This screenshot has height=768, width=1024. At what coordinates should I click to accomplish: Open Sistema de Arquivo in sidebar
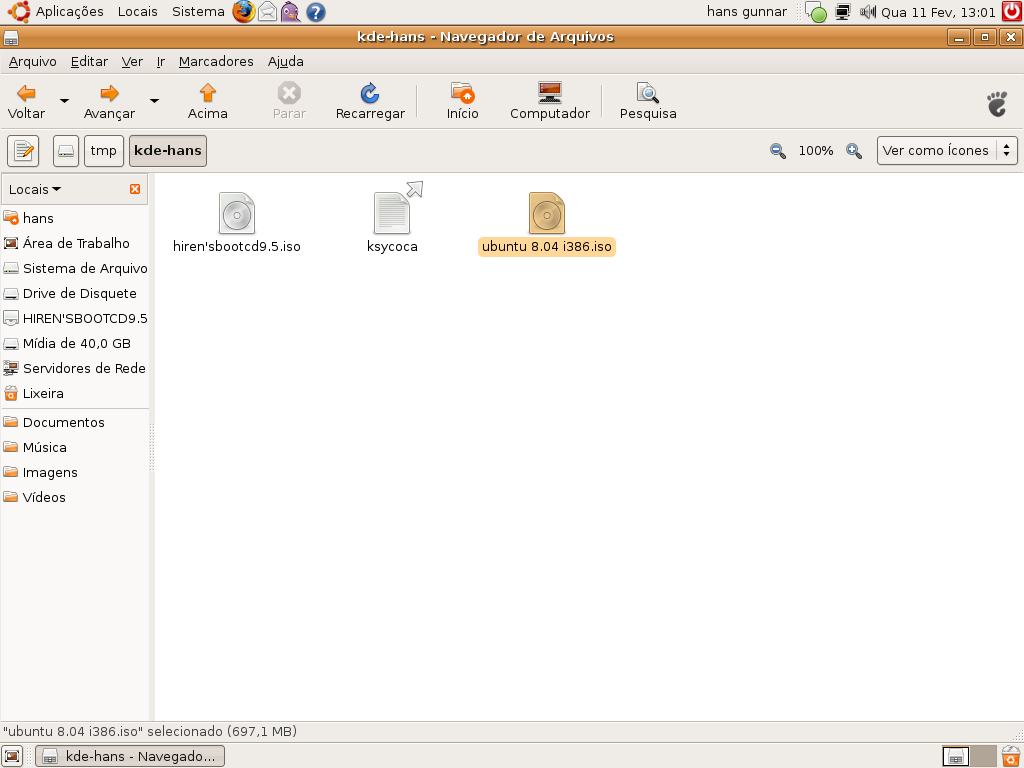pyautogui.click(x=74, y=268)
